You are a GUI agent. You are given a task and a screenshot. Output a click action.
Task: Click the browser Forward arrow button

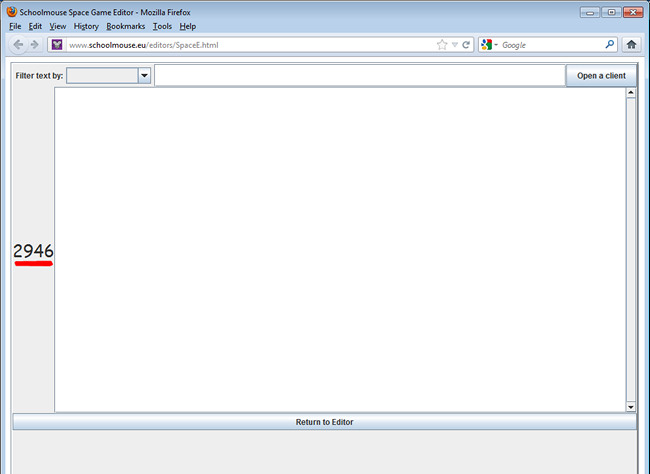point(34,45)
